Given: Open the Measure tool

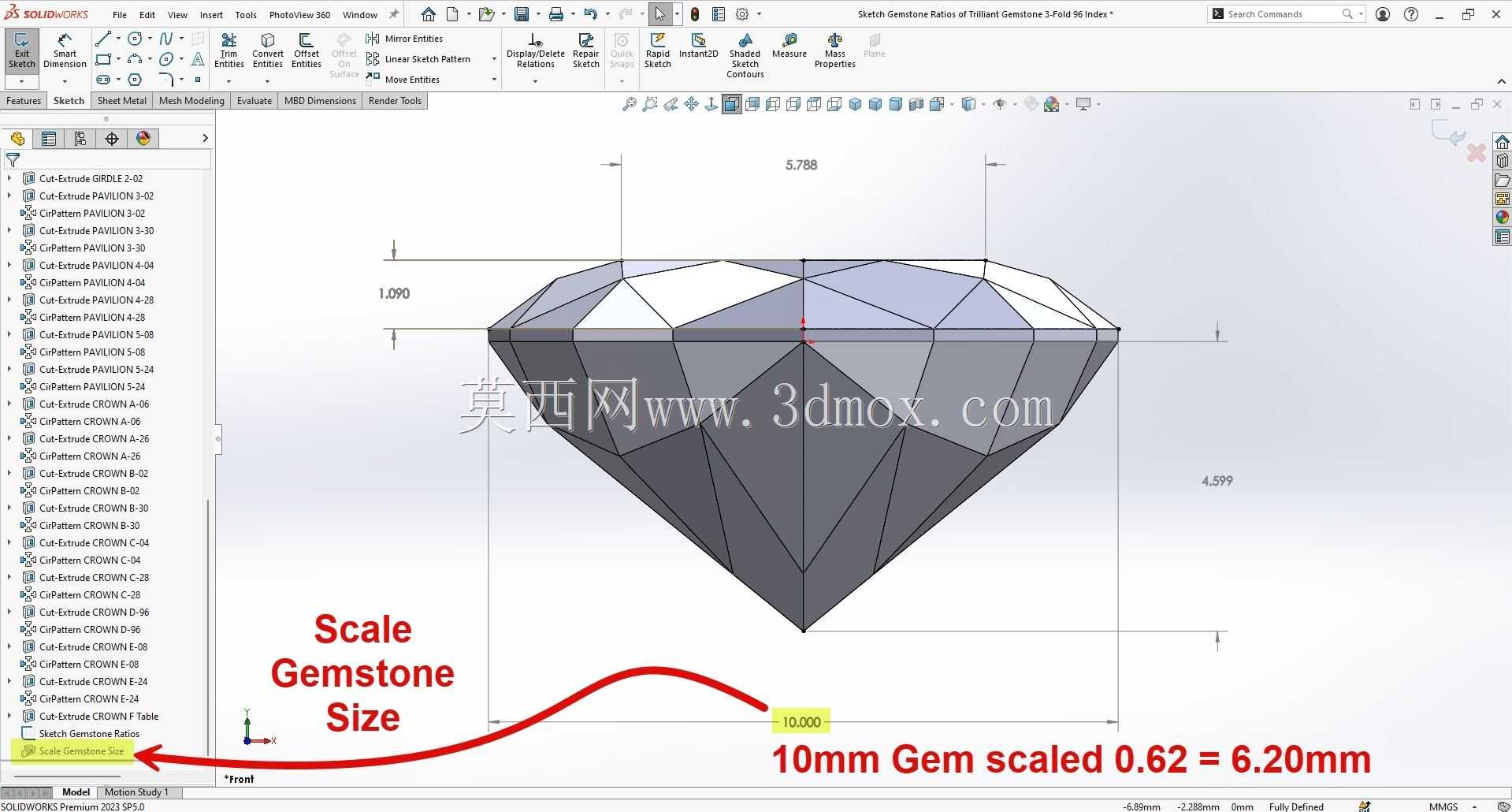Looking at the screenshot, I should (789, 46).
